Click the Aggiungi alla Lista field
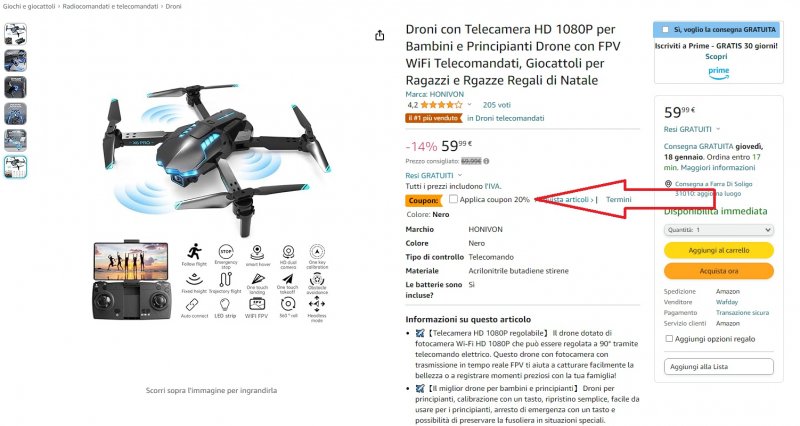The image size is (800, 426). pyautogui.click(x=718, y=367)
